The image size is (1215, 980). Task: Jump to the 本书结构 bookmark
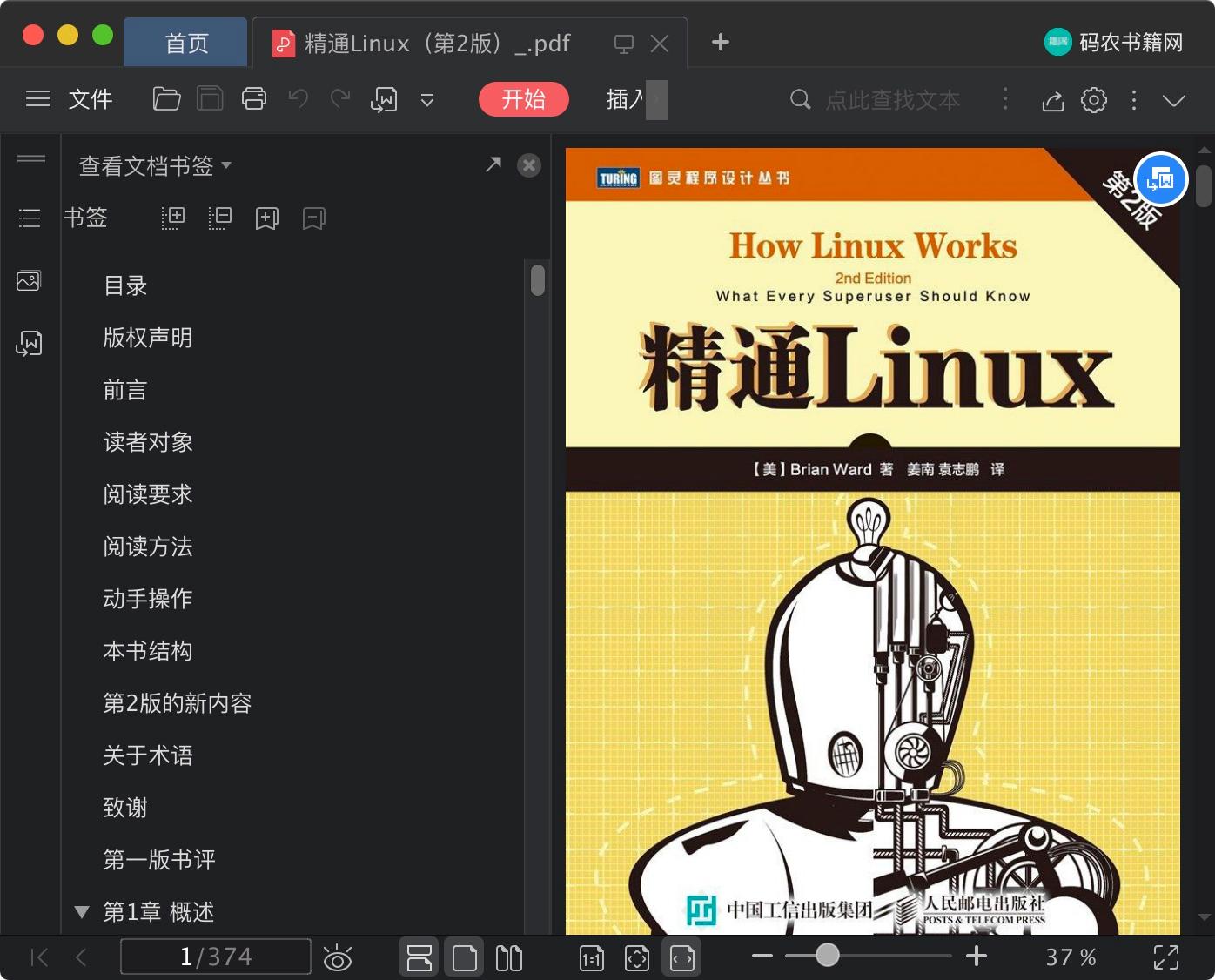[148, 651]
